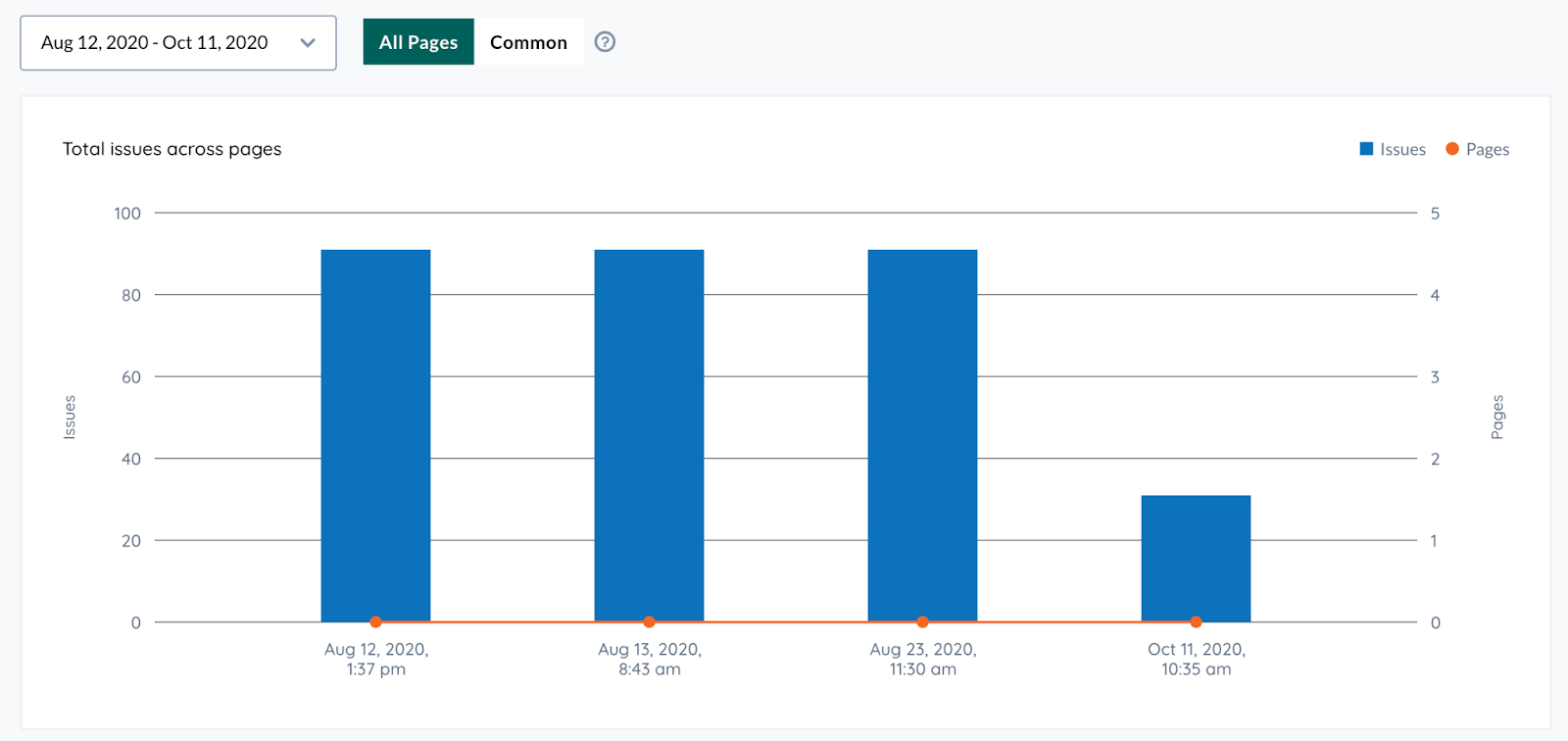1568x741 pixels.
Task: Click the 'Total issues across pages' title
Action: click(x=172, y=149)
